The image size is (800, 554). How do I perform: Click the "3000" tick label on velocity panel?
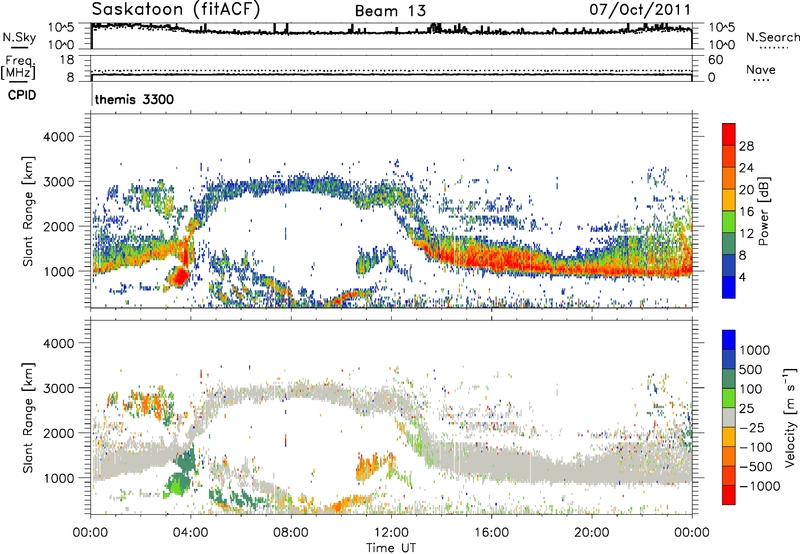58,388
